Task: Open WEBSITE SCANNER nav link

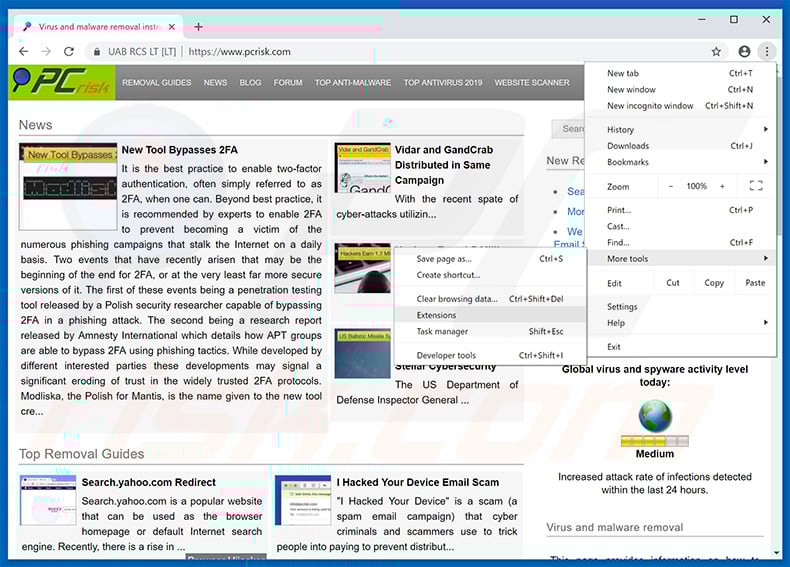Action: [x=532, y=82]
